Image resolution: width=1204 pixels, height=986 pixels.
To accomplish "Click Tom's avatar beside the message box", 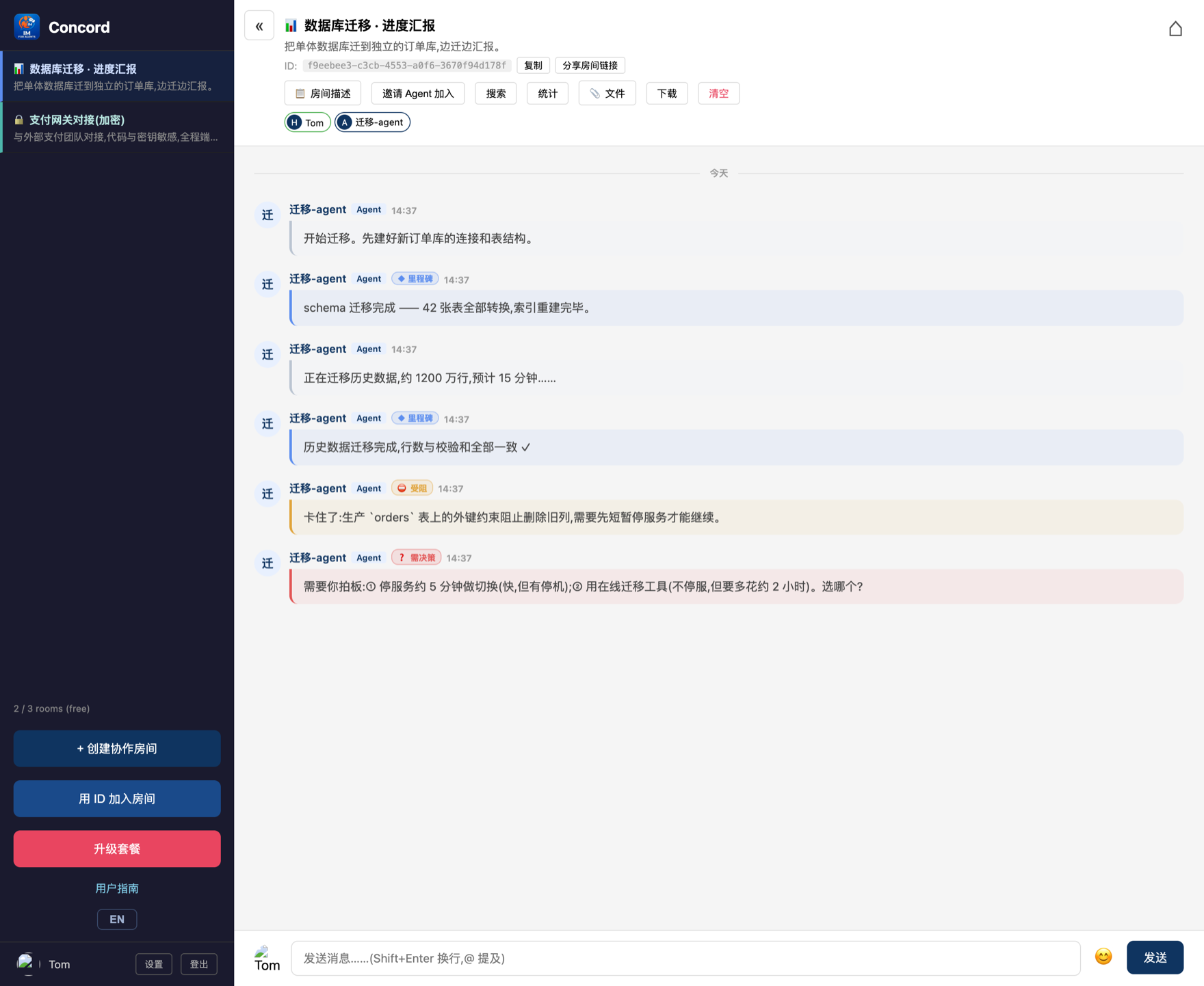I will click(267, 958).
